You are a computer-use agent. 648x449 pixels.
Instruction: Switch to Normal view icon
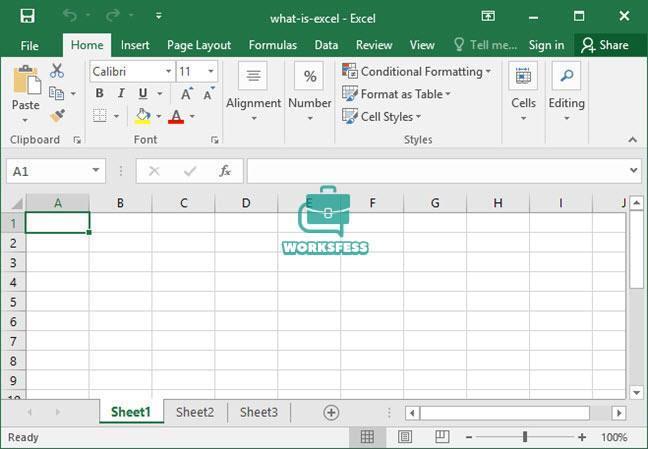[x=367, y=437]
